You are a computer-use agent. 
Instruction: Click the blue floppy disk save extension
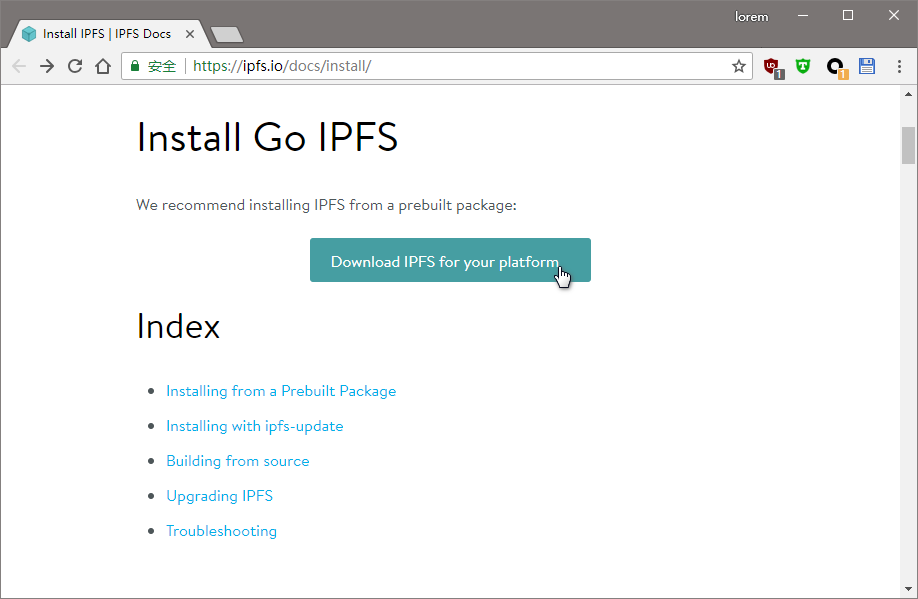tap(867, 66)
